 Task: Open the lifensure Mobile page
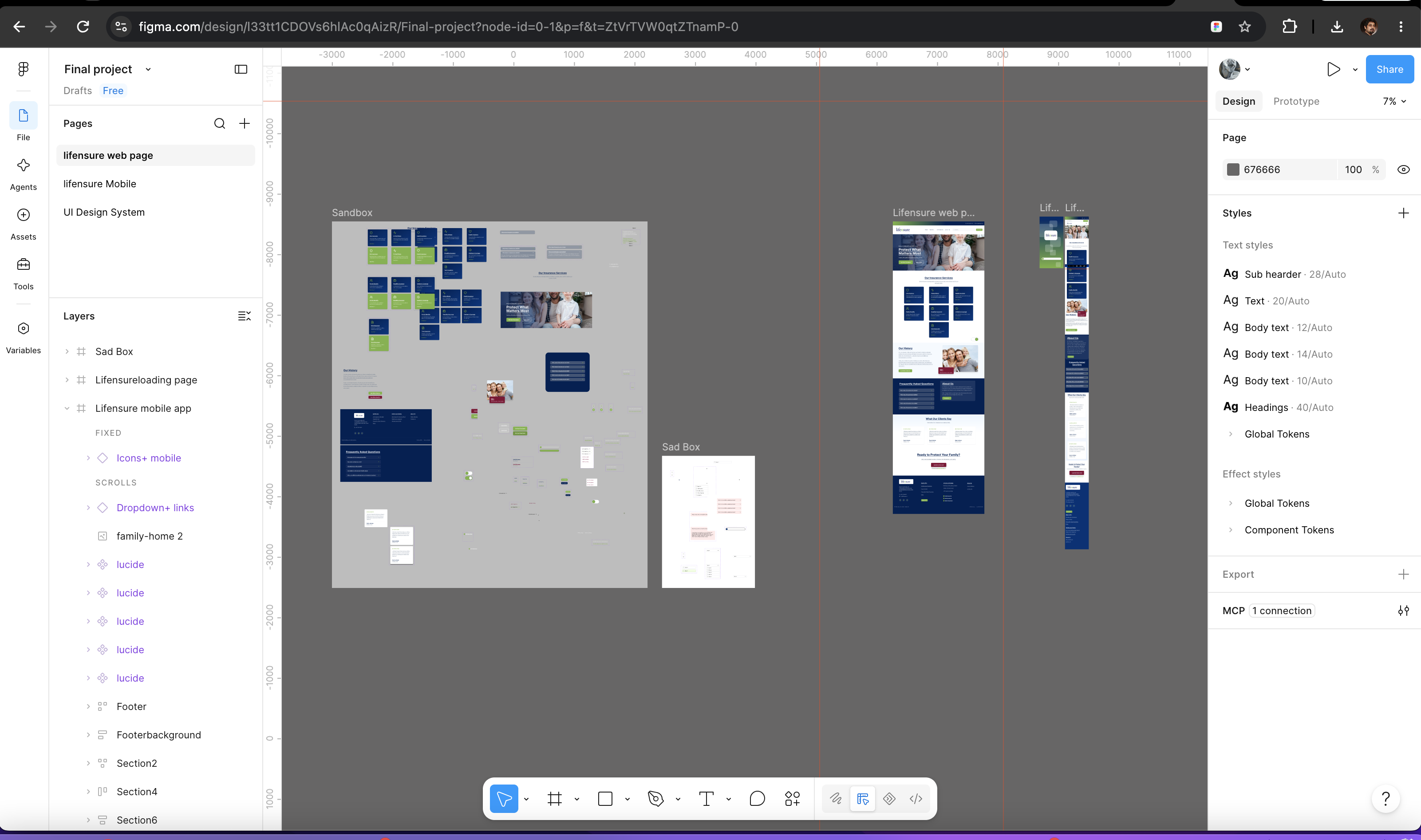click(156, 184)
